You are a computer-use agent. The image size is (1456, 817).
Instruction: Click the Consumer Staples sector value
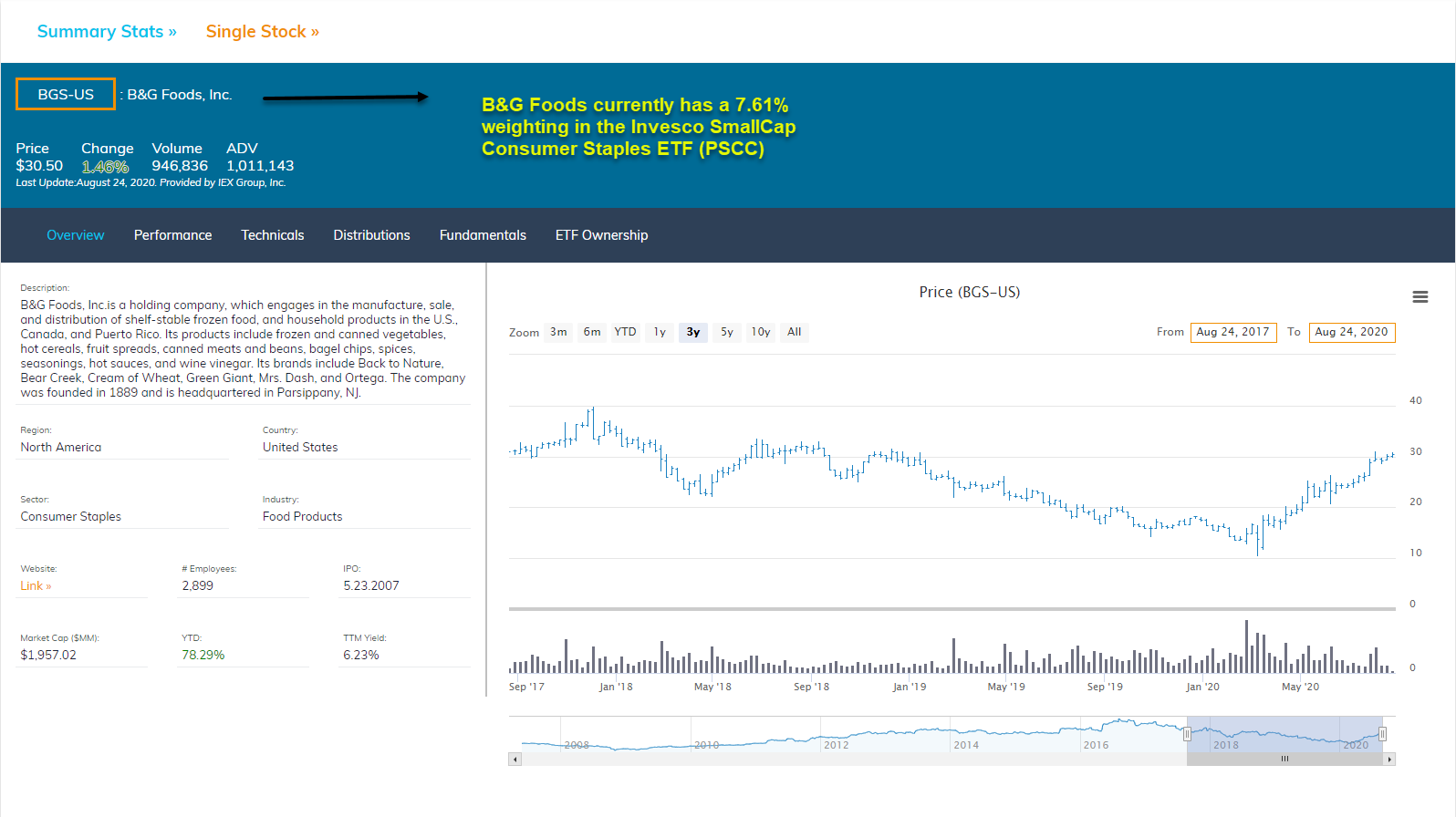click(x=71, y=517)
